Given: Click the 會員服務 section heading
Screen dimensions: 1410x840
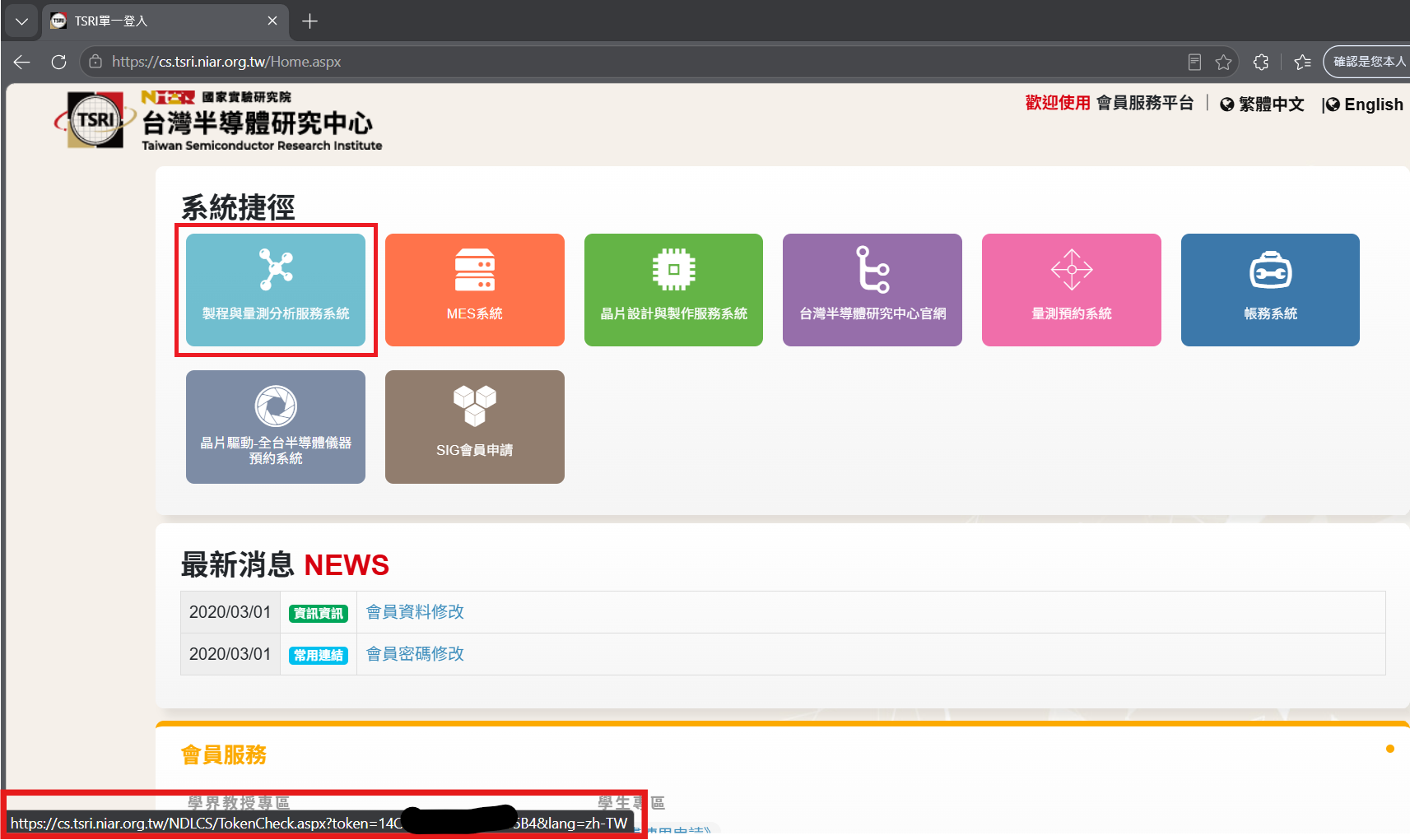Looking at the screenshot, I should [x=224, y=755].
